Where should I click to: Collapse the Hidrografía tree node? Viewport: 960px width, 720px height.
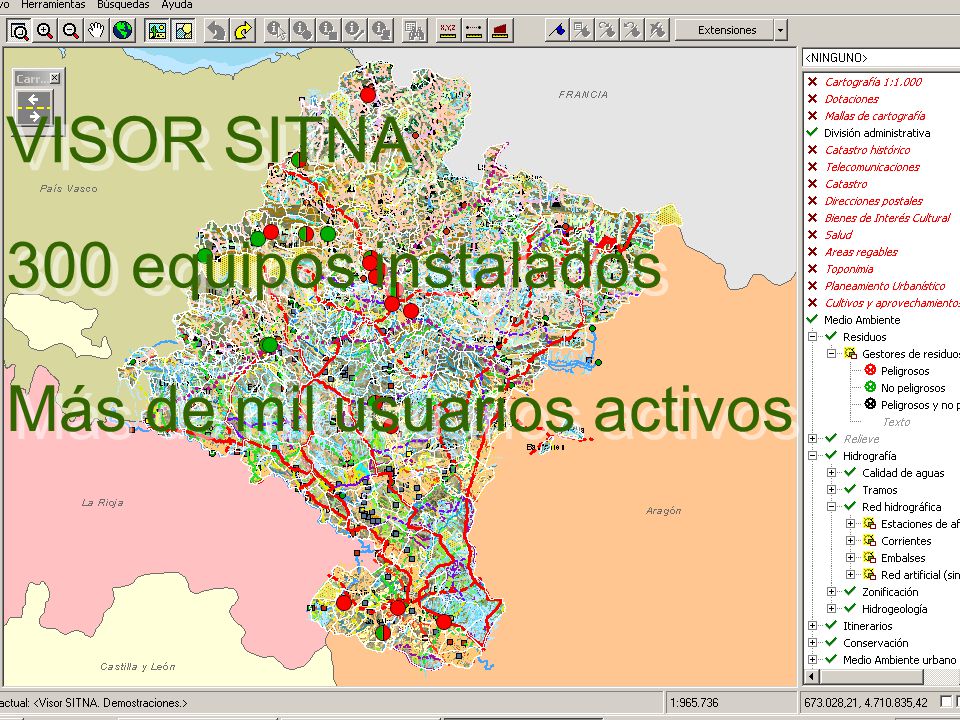coord(812,456)
